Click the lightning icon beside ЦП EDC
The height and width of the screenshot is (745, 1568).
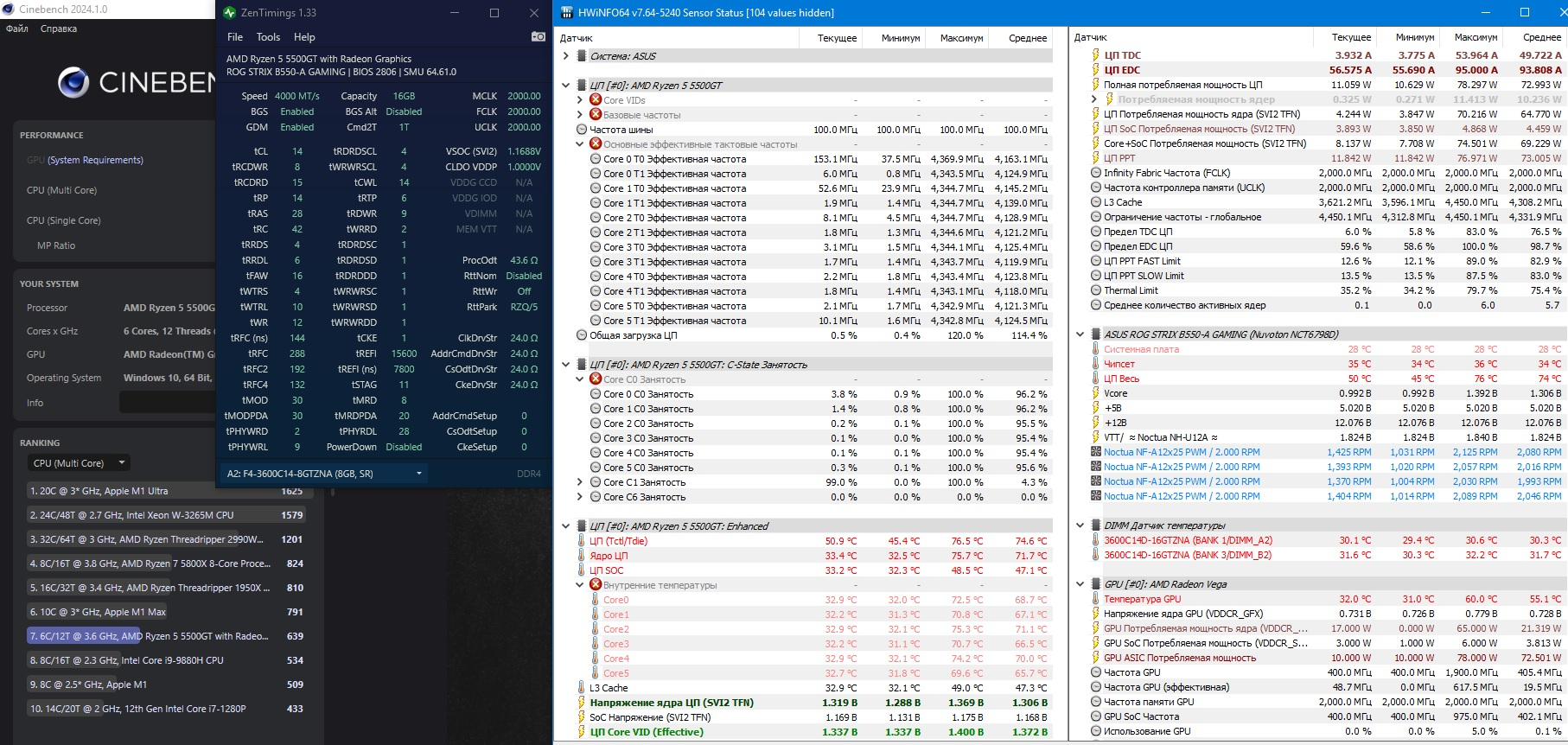[1096, 70]
